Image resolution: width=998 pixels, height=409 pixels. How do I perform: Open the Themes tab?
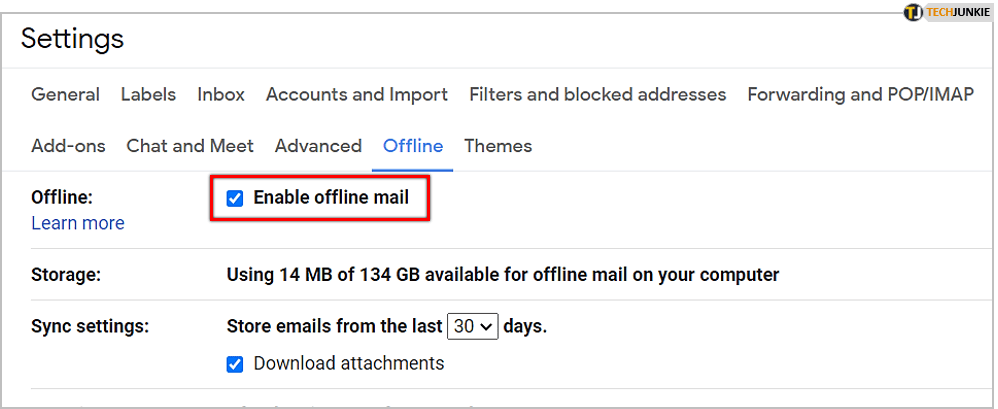click(x=498, y=146)
